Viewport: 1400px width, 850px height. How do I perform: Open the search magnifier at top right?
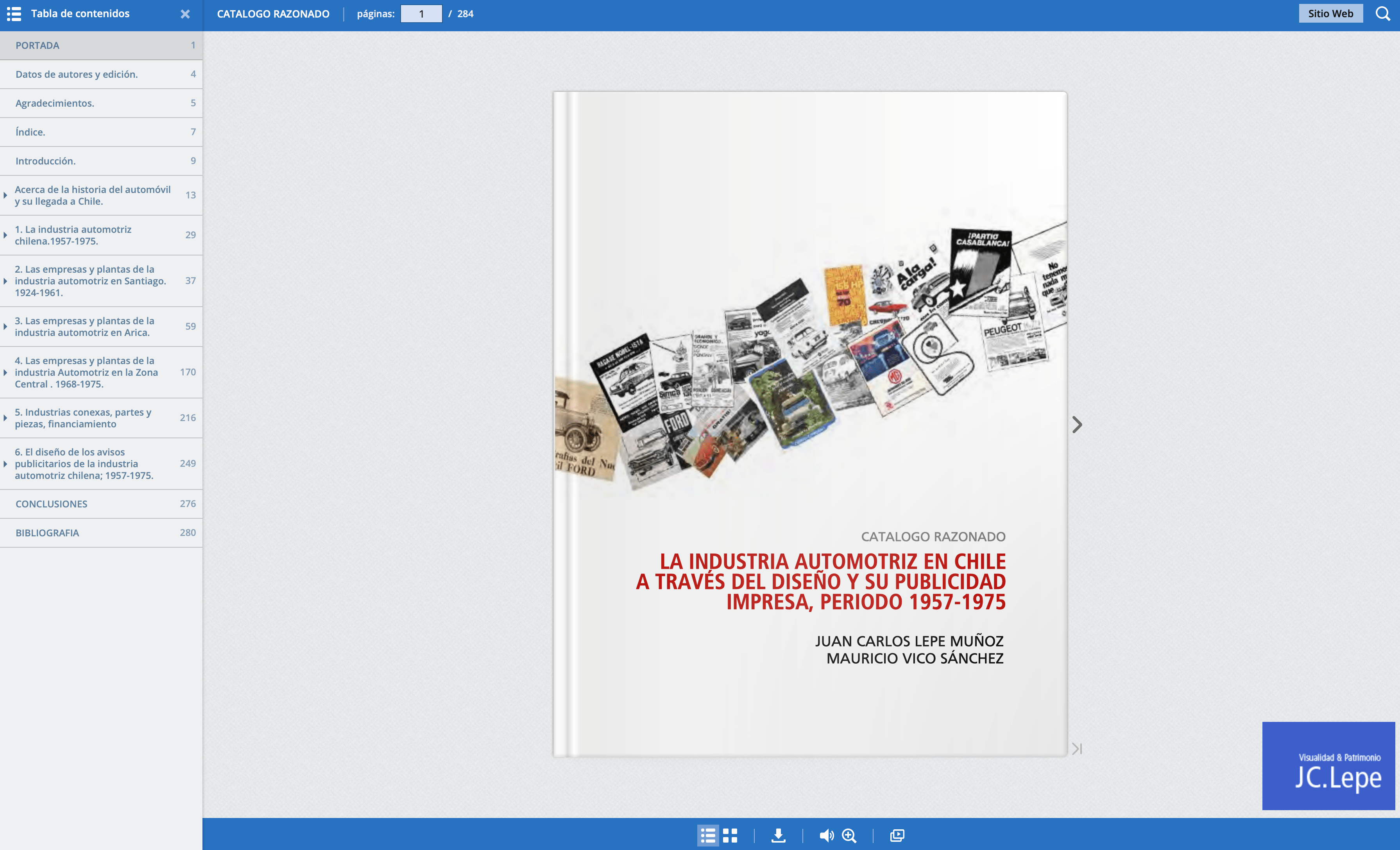pos(1382,14)
